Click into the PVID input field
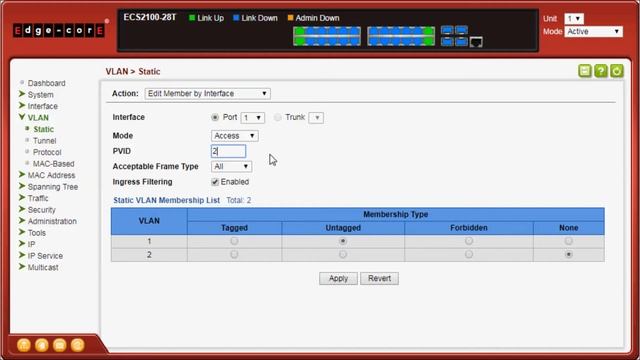This screenshot has width=640, height=360. [229, 151]
